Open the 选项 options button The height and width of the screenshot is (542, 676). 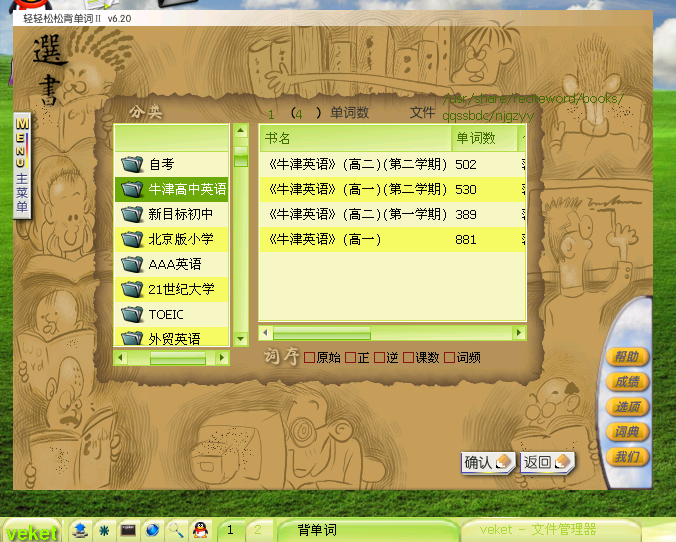627,407
